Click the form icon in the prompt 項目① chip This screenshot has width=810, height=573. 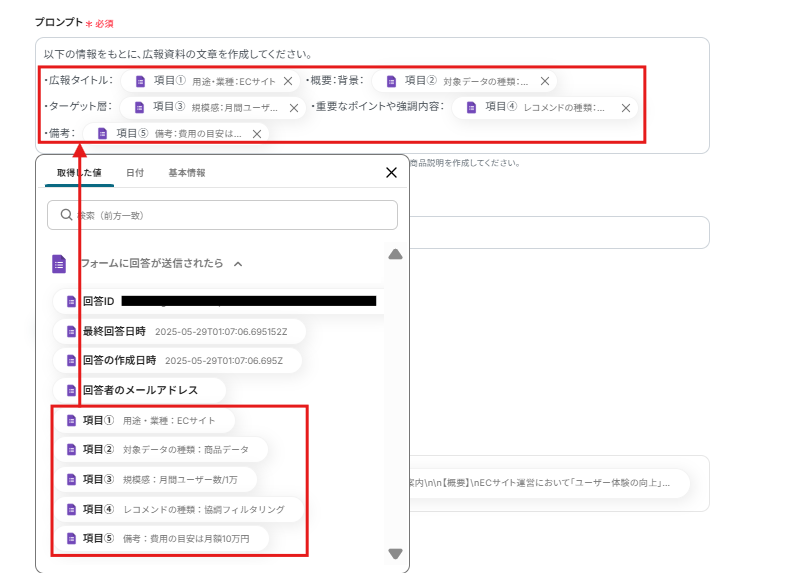coord(140,81)
